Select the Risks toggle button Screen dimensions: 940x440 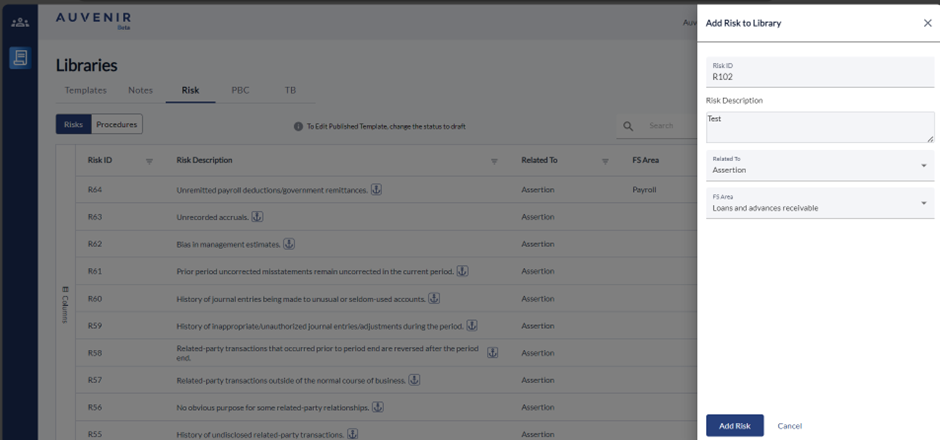(x=73, y=125)
